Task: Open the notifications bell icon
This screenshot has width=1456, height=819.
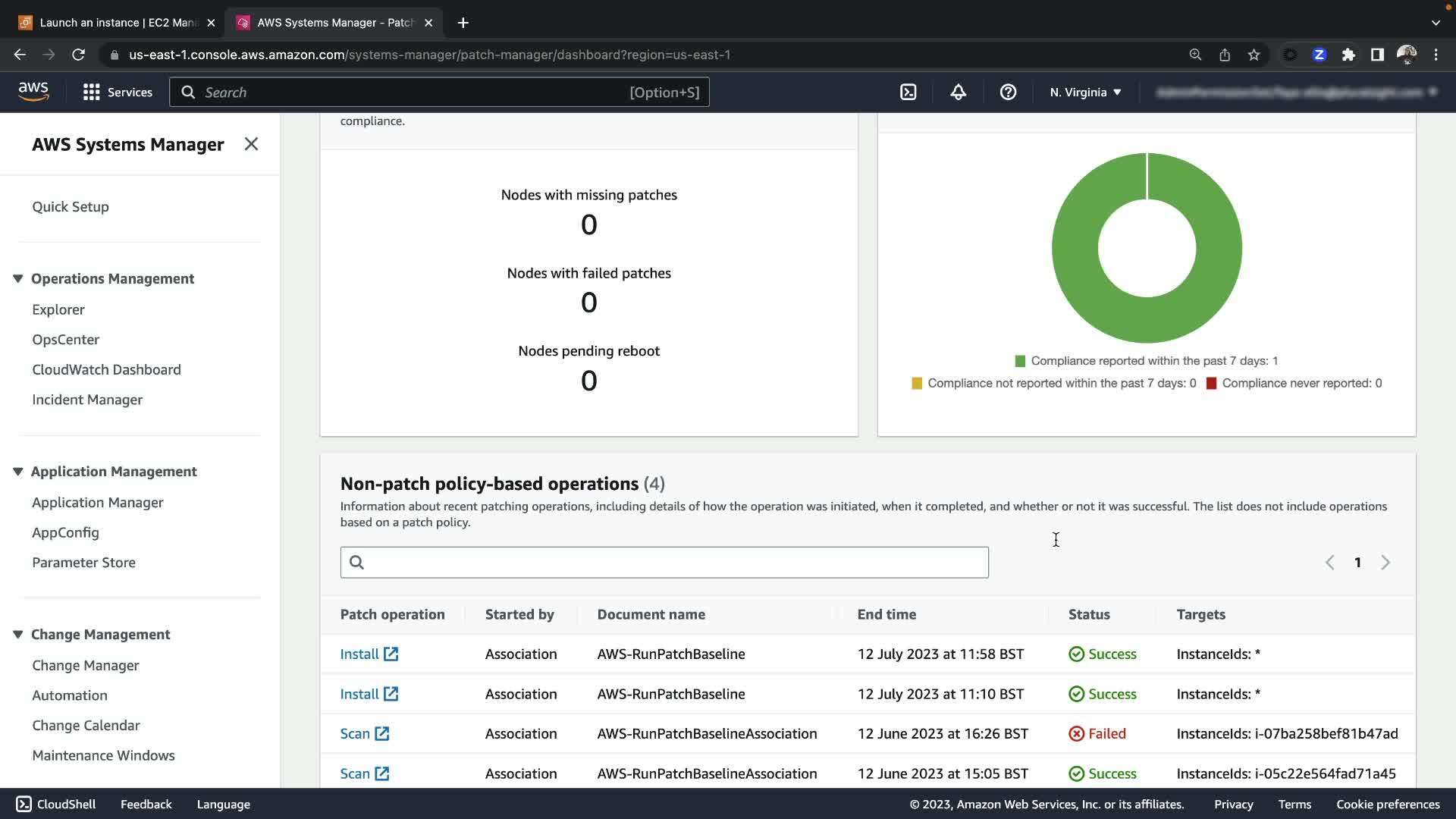Action: pos(958,93)
